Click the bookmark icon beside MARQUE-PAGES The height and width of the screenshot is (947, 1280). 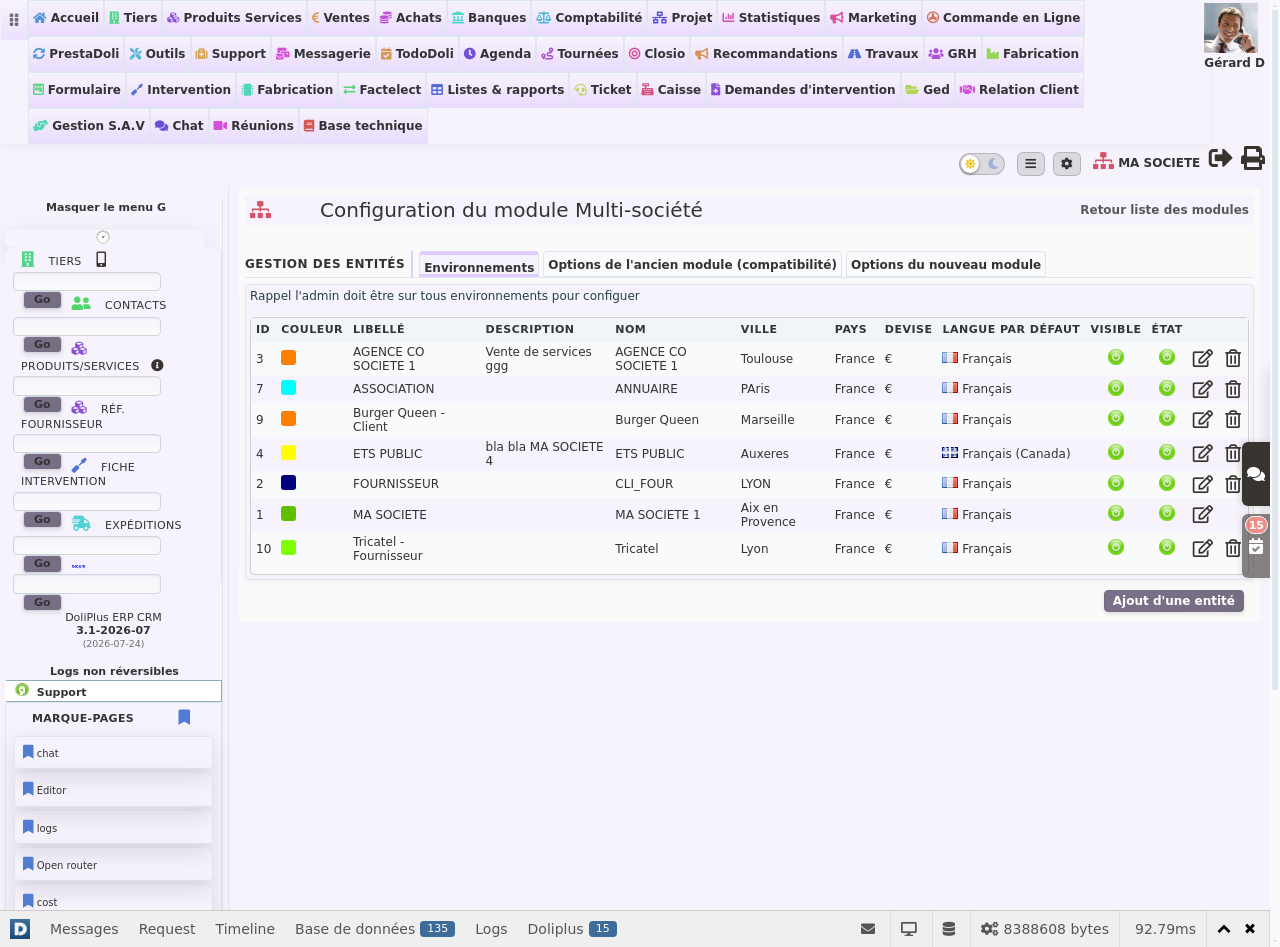coord(184,717)
